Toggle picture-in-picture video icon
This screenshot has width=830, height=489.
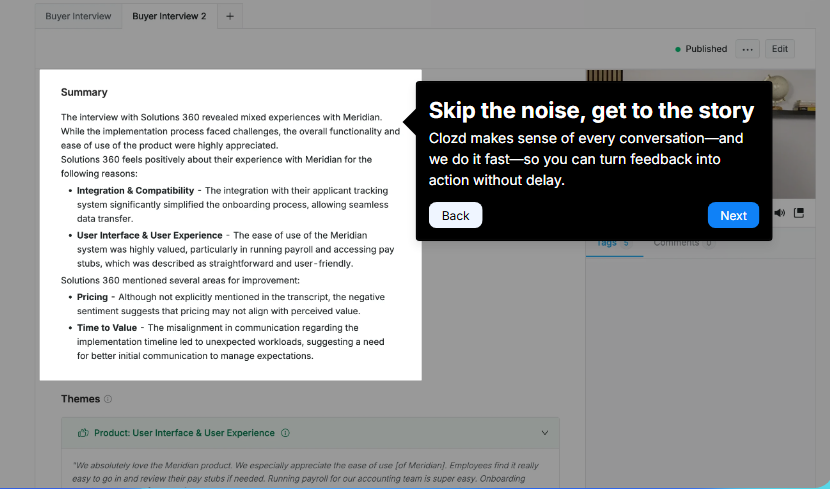point(799,213)
